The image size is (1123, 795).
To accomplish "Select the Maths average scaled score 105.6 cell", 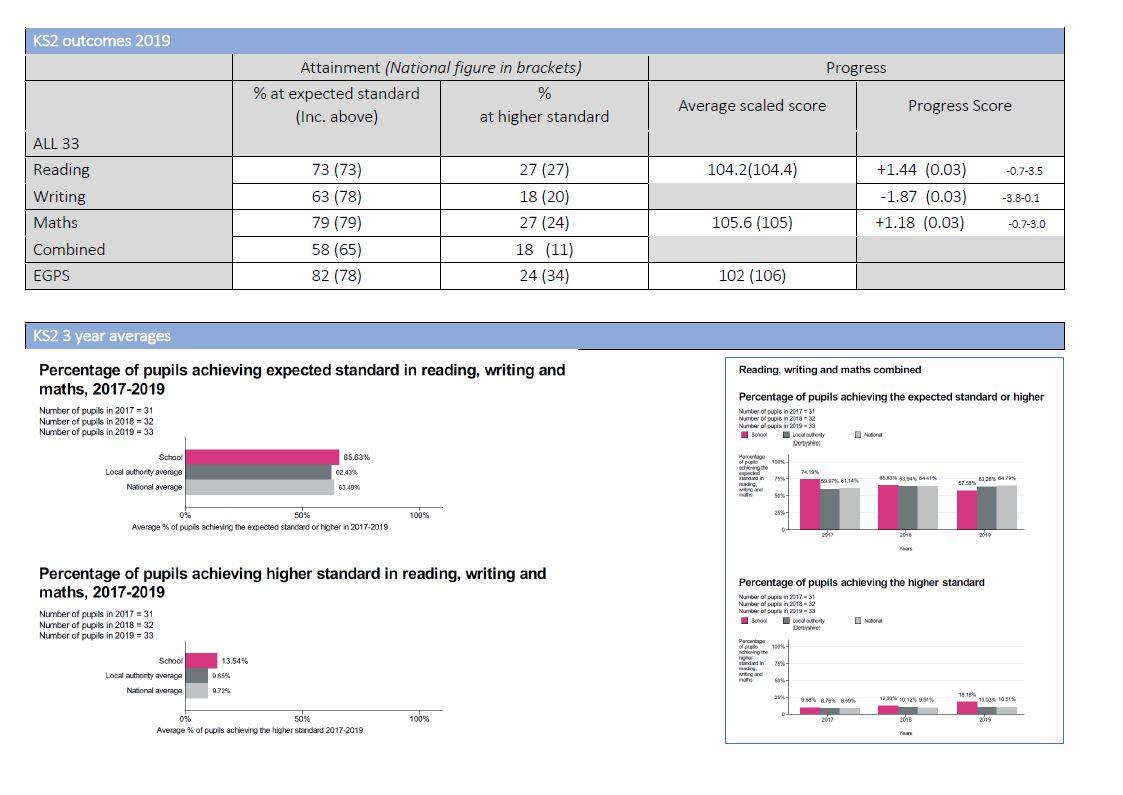I will click(752, 223).
